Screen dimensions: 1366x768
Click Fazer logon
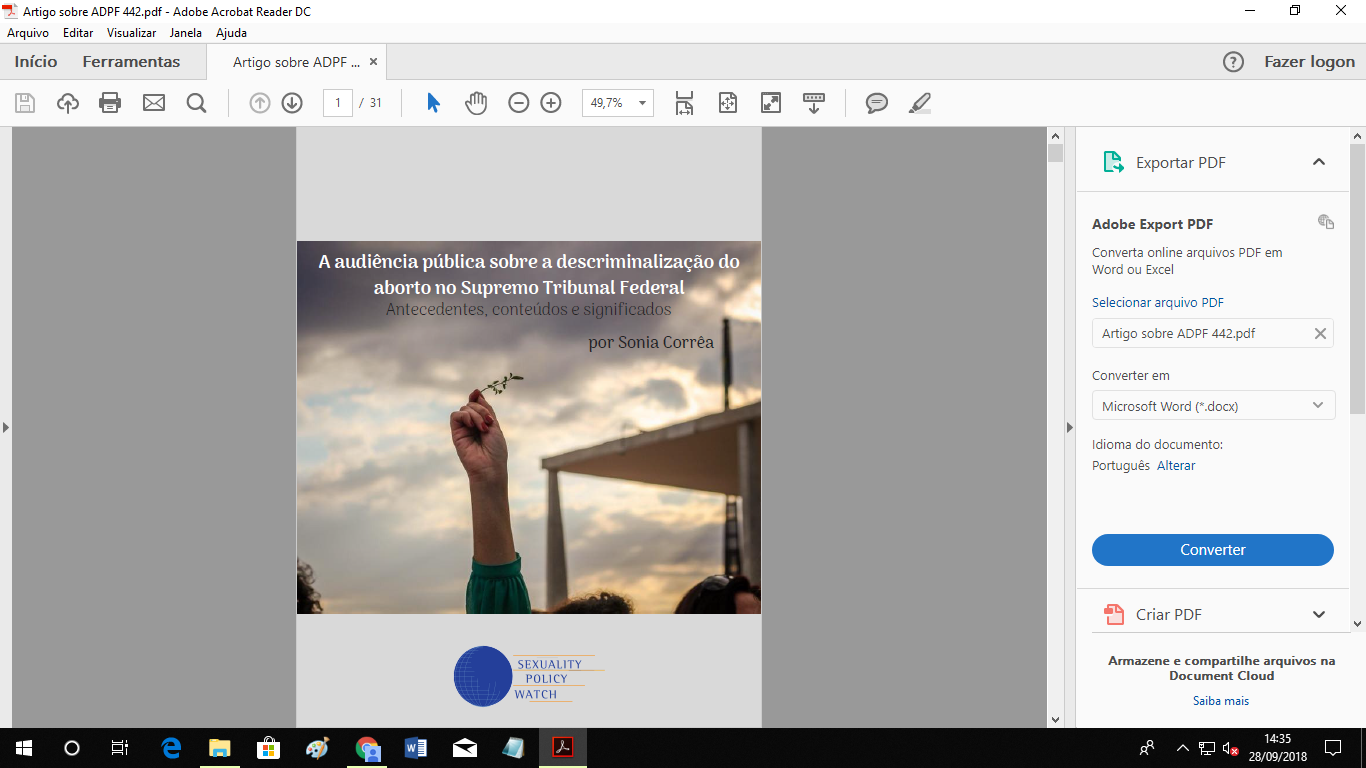[1310, 62]
